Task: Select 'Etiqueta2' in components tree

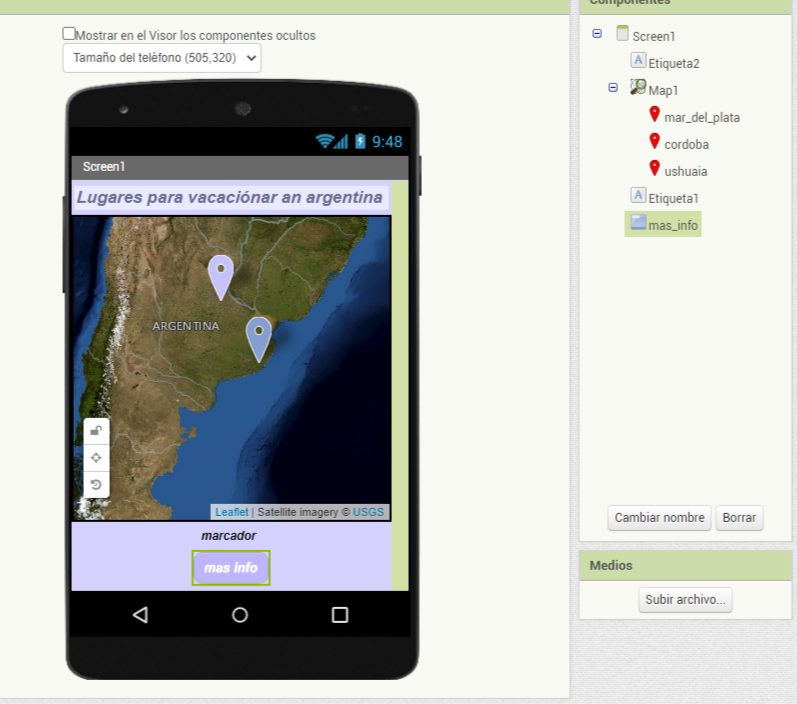Action: pos(674,64)
